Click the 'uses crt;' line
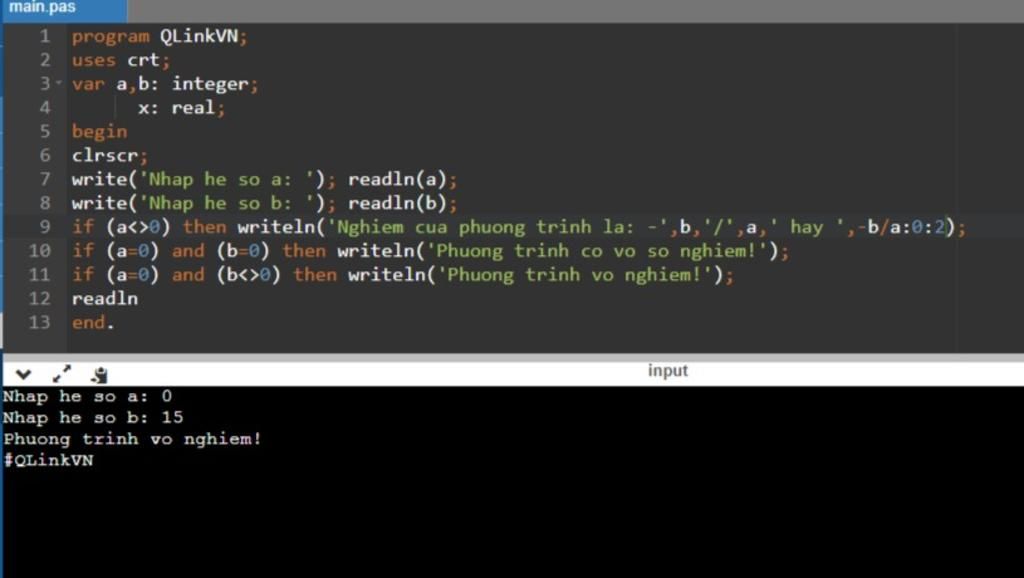 coord(121,61)
